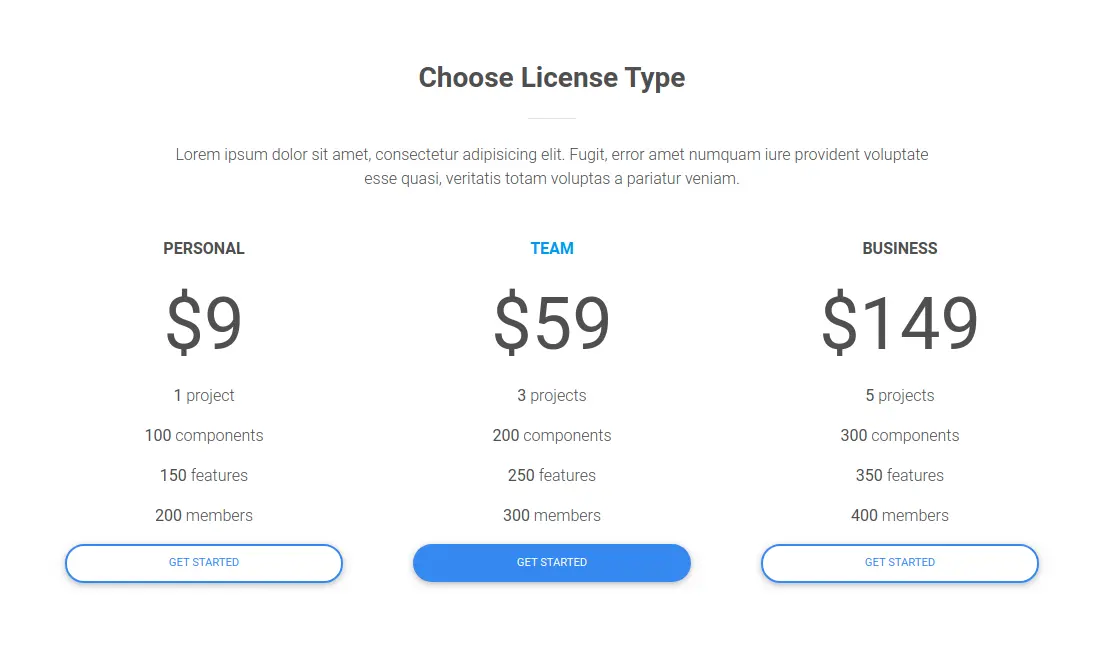1103x652 pixels.
Task: Click the BUSINESS plan title
Action: (x=899, y=249)
